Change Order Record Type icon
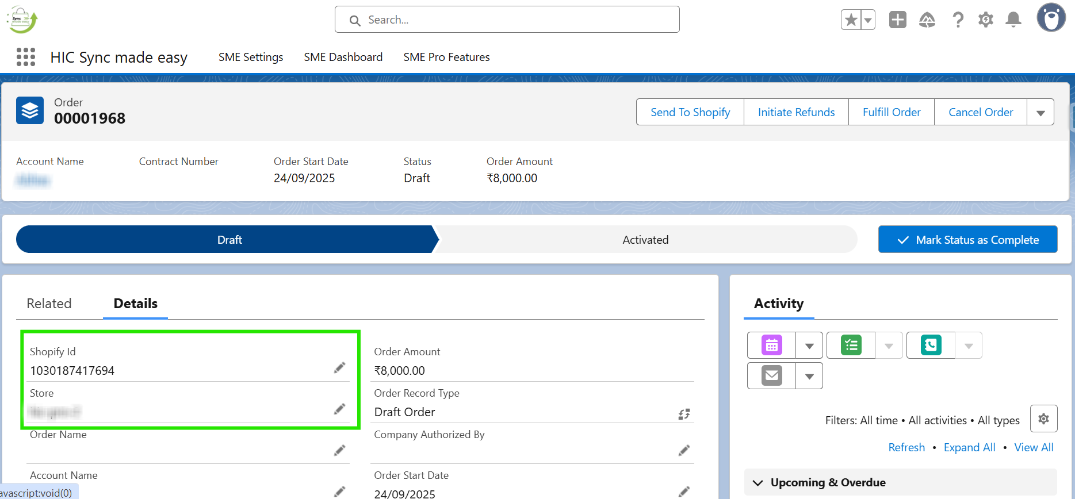Image resolution: width=1075 pixels, height=499 pixels. [x=684, y=413]
